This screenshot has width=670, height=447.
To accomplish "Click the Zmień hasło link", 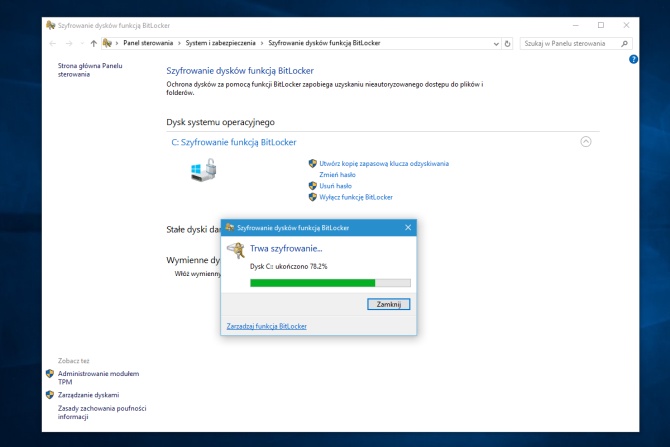I will (x=337, y=174).
